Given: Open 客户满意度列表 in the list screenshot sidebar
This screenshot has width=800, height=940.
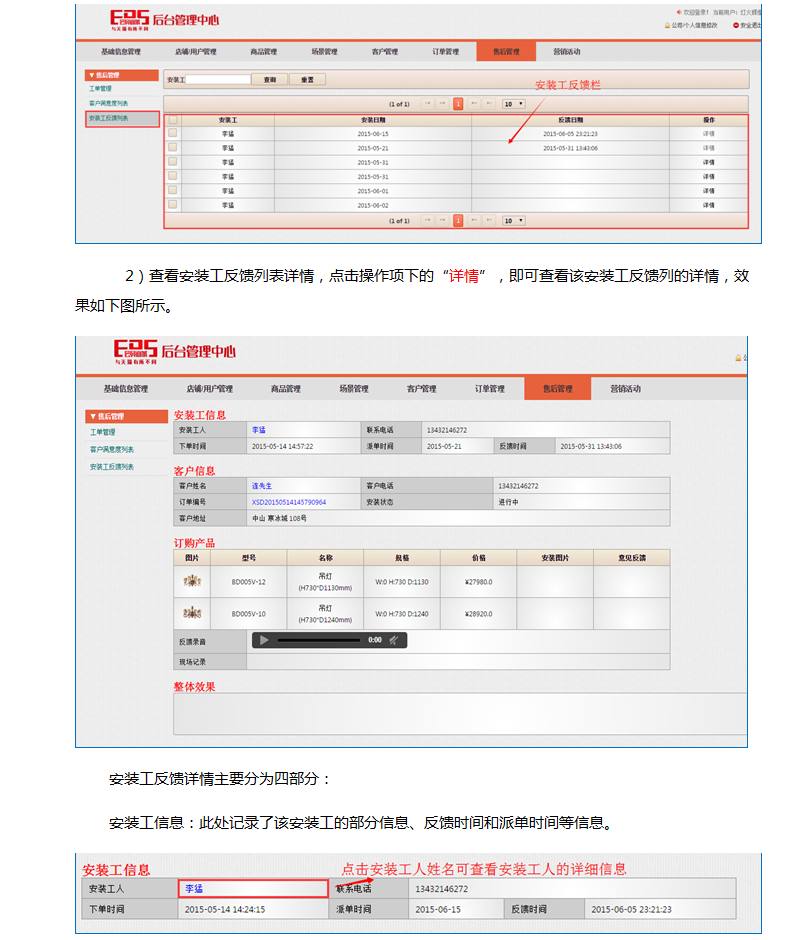Looking at the screenshot, I should click(x=109, y=103).
